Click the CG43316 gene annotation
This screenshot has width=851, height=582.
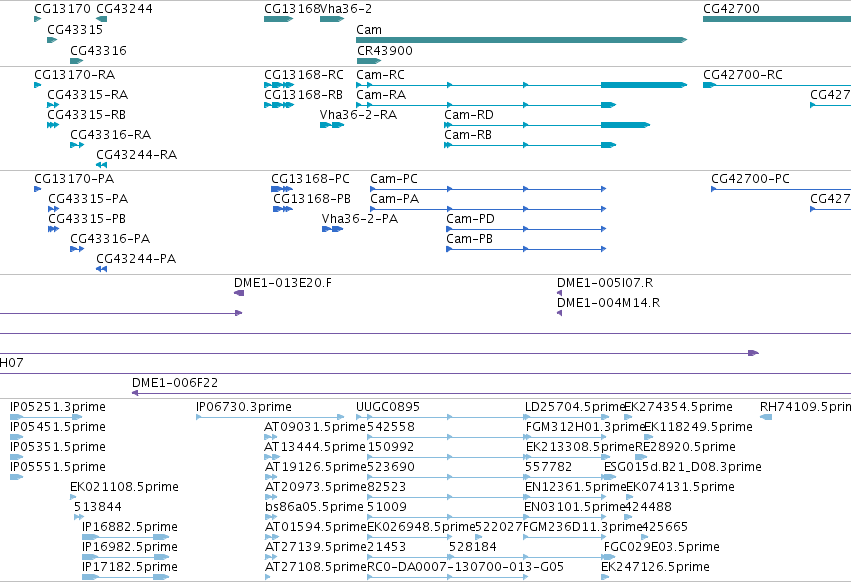(98, 50)
